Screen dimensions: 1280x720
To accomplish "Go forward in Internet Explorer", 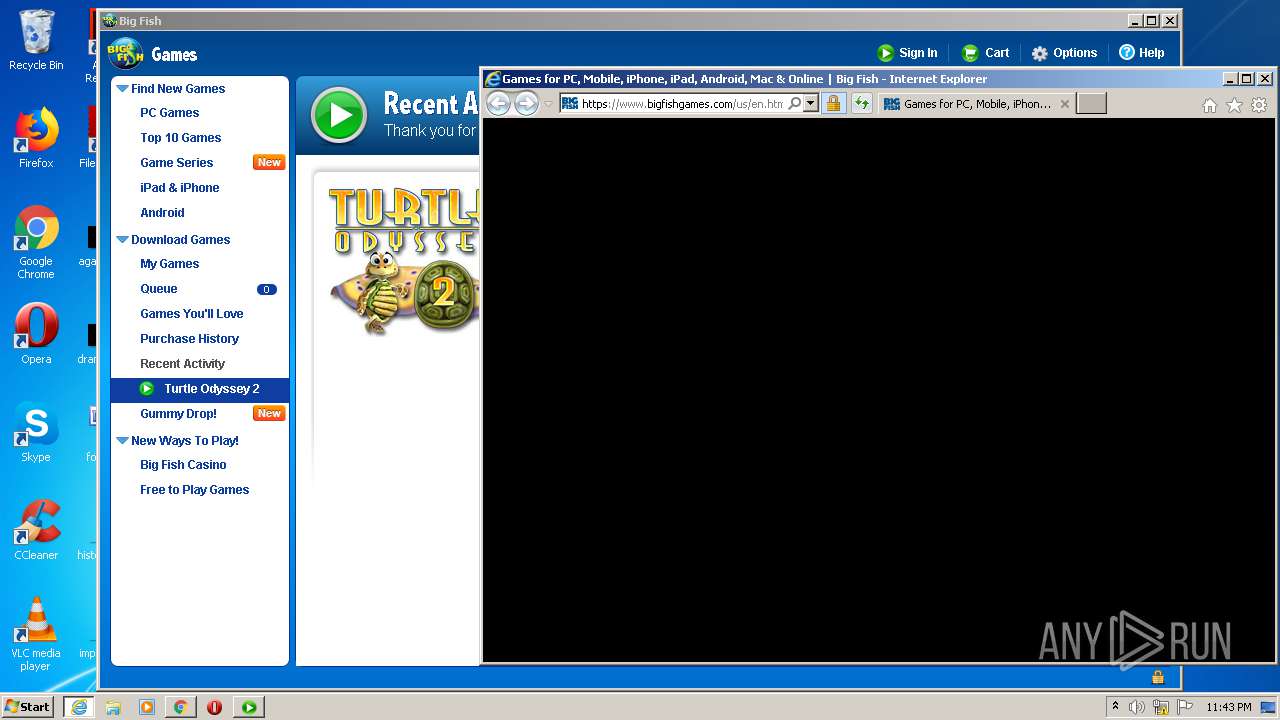I will pos(526,103).
